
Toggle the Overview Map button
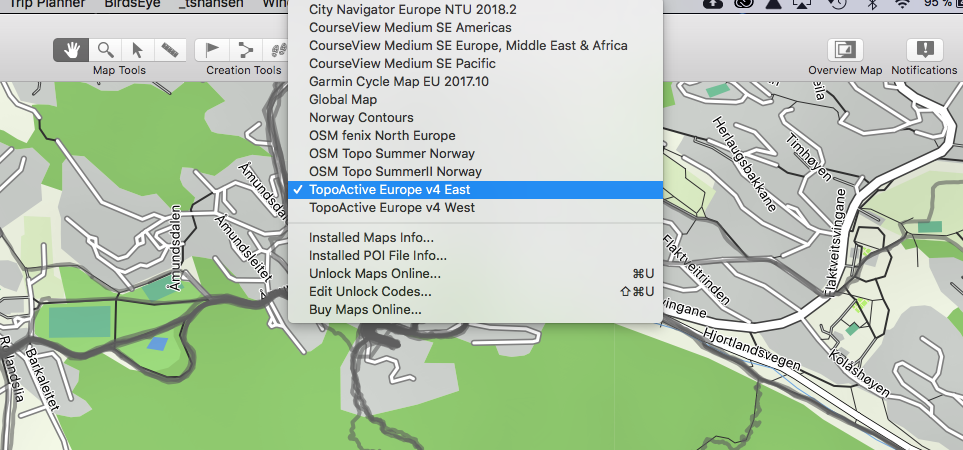[x=845, y=50]
